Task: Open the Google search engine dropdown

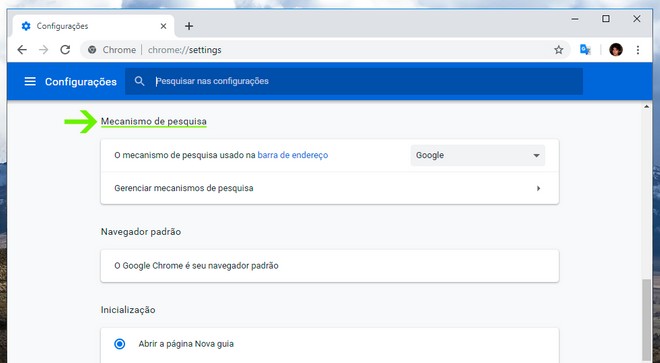Action: 478,155
